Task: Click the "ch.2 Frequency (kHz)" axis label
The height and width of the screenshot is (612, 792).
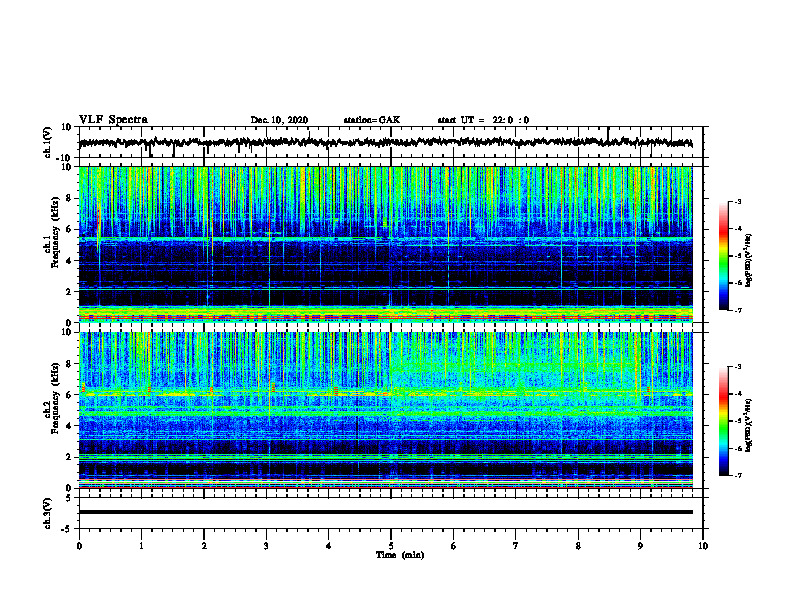Action: (51, 398)
